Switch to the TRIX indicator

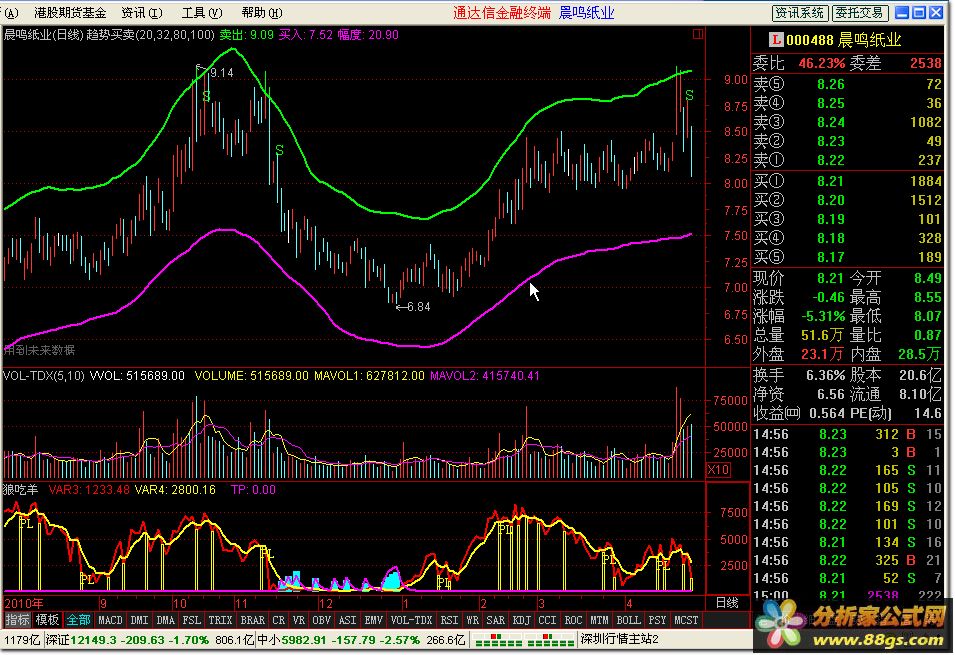220,620
